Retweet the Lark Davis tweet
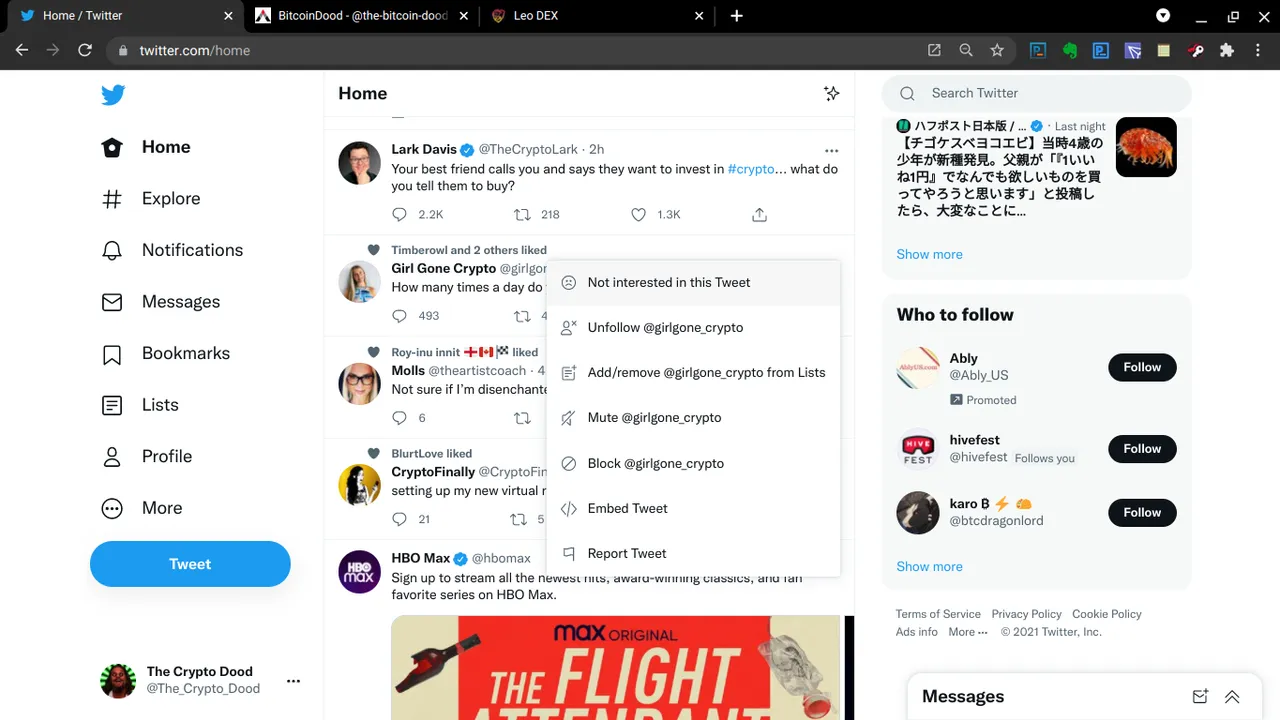Screen dimensions: 1280x720 [x=521, y=214]
